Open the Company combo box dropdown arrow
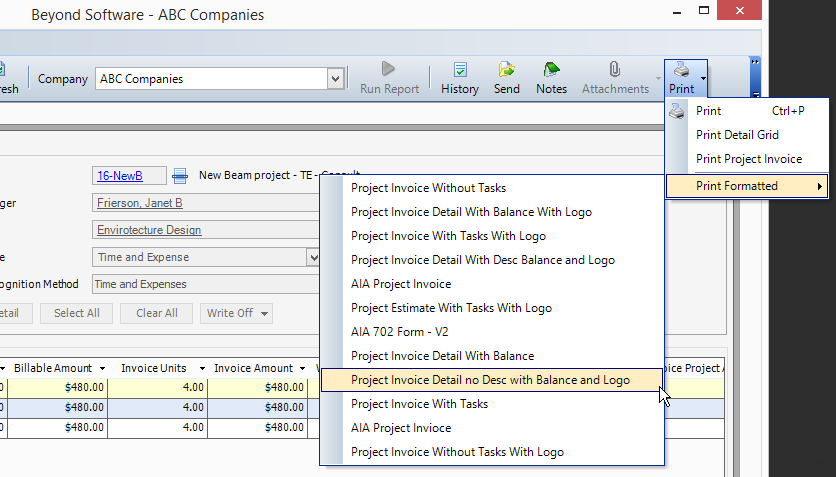This screenshot has height=477, width=836. [335, 79]
